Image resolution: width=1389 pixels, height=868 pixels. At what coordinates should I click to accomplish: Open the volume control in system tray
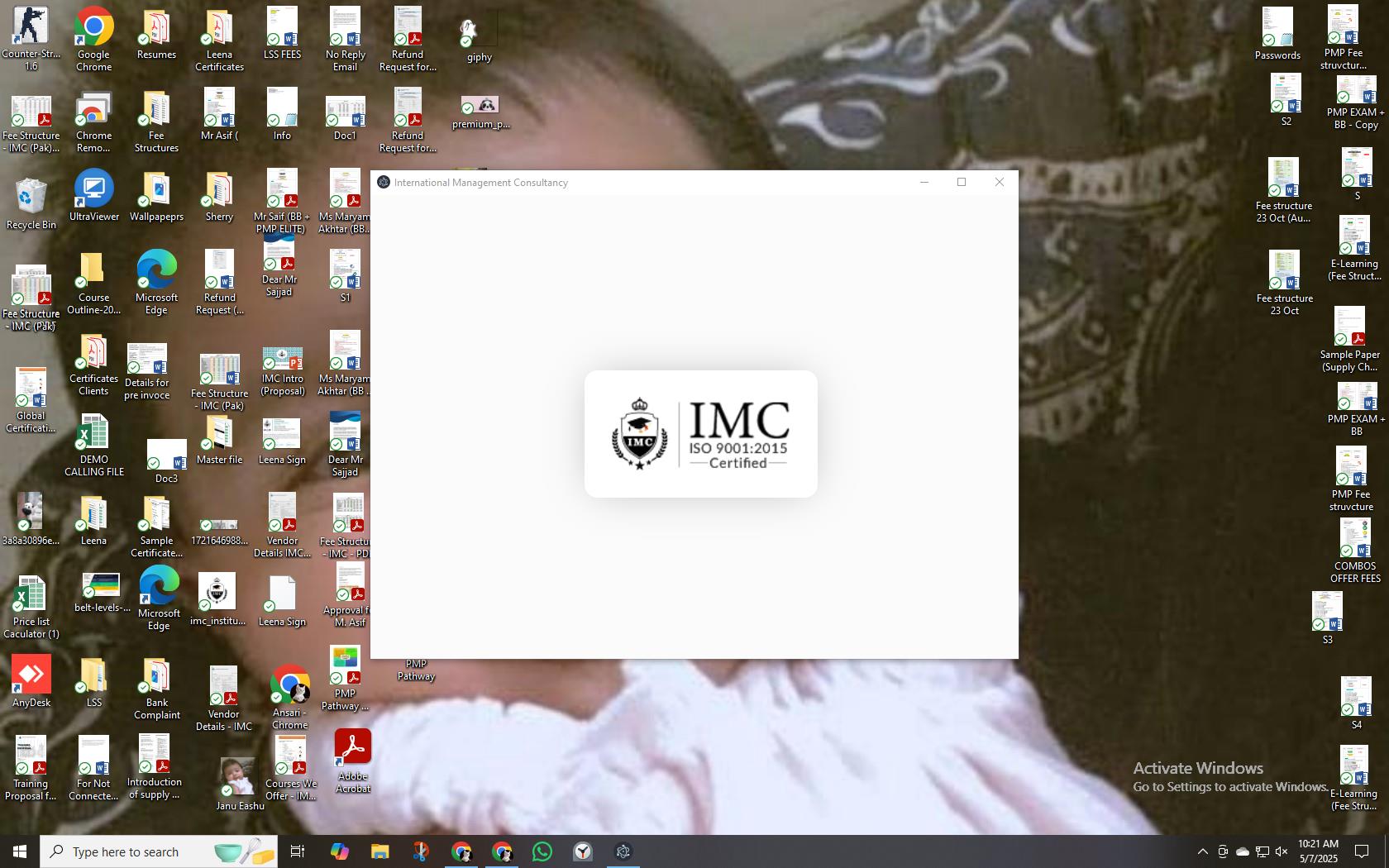[1282, 851]
